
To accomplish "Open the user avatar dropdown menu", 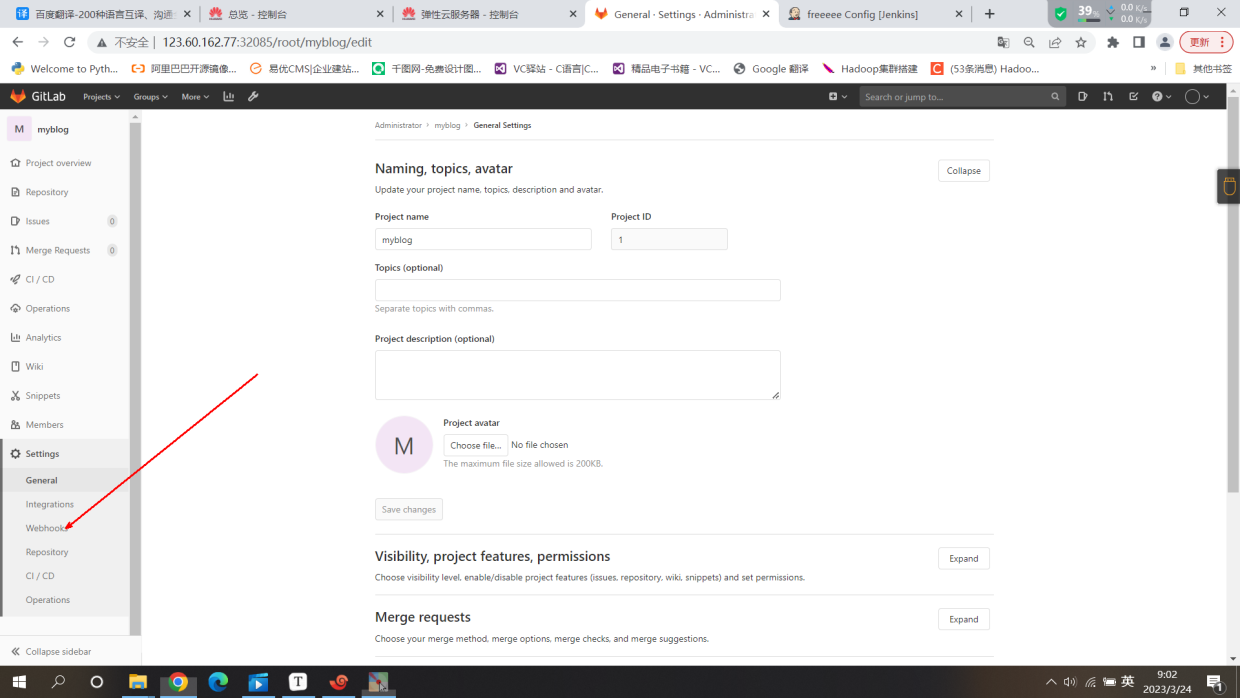I will pyautogui.click(x=1197, y=97).
